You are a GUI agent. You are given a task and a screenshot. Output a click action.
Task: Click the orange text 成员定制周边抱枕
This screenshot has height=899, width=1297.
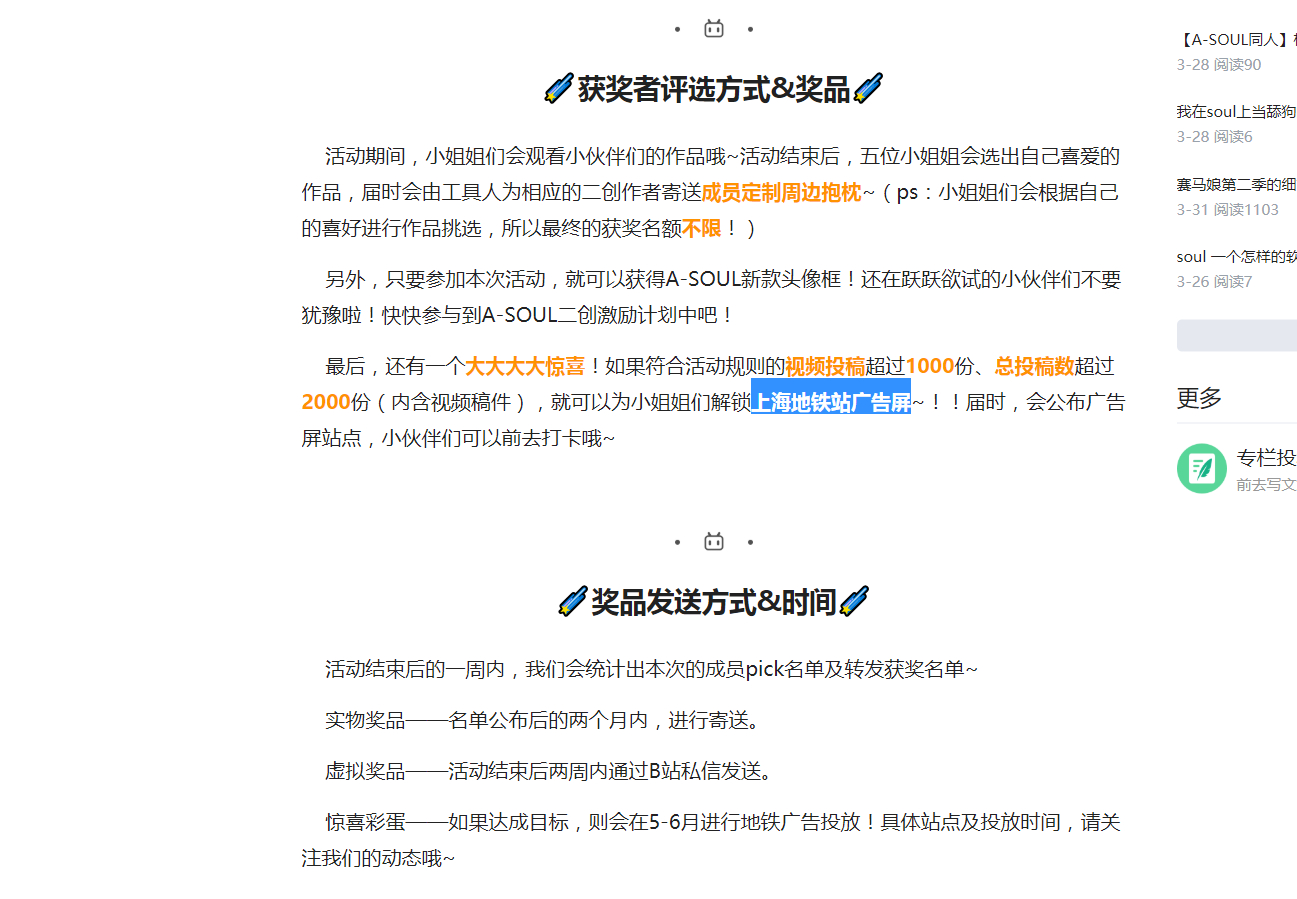[781, 193]
